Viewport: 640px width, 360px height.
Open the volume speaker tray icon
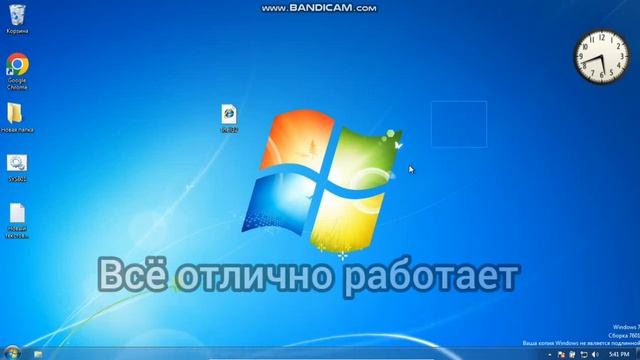click(x=595, y=355)
